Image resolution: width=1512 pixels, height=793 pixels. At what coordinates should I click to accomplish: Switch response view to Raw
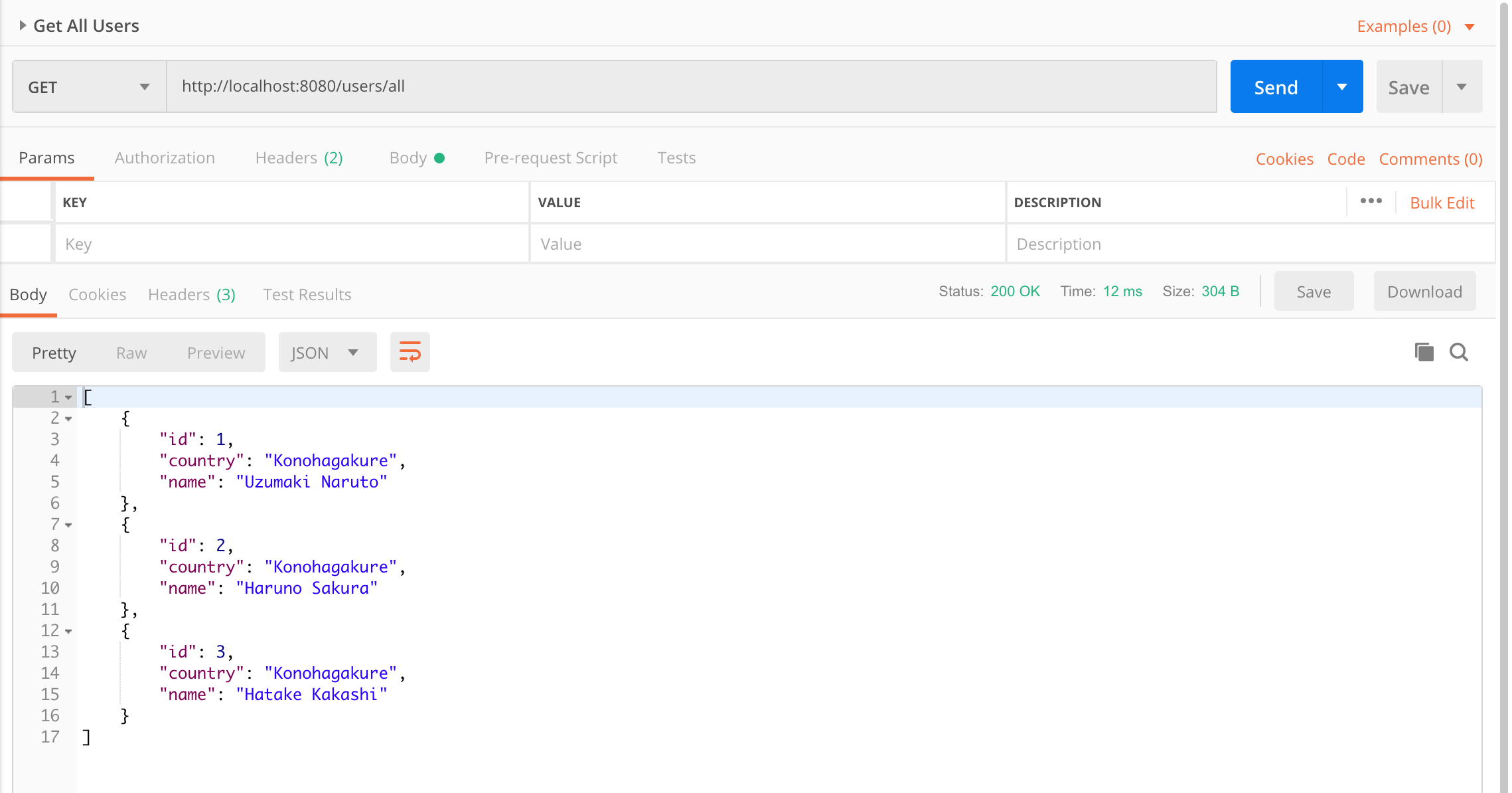131,353
